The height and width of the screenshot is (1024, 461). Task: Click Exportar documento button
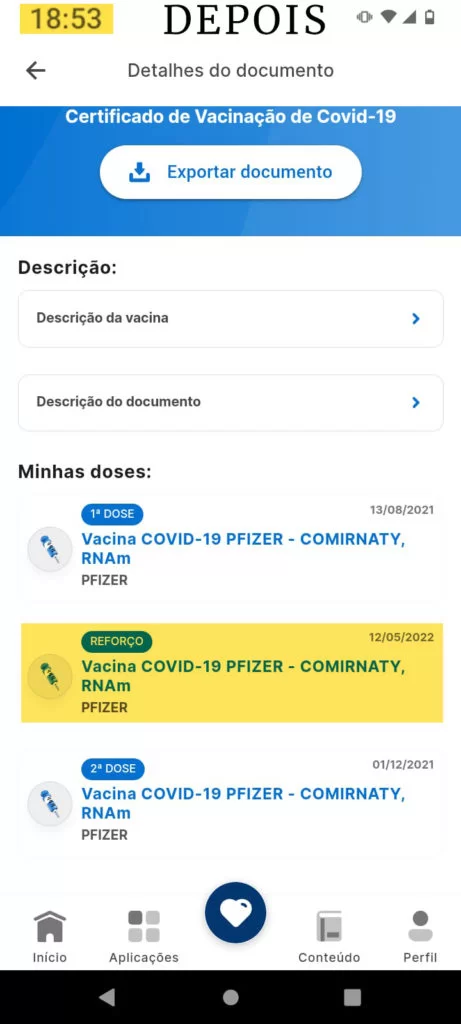coord(230,172)
